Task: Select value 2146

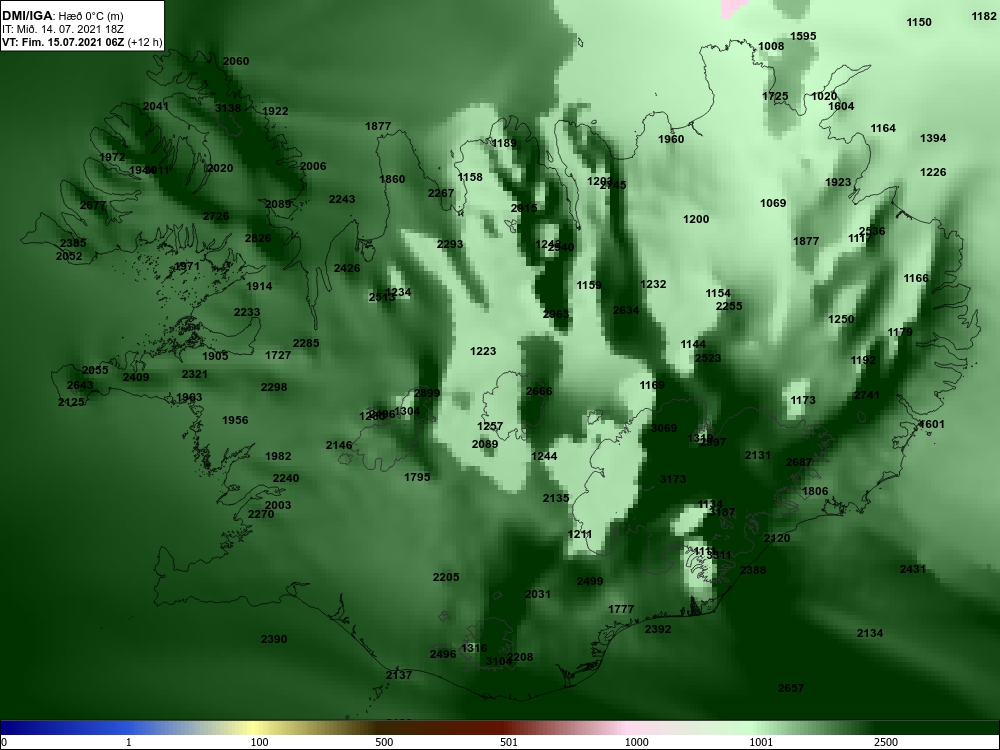Action: (339, 445)
